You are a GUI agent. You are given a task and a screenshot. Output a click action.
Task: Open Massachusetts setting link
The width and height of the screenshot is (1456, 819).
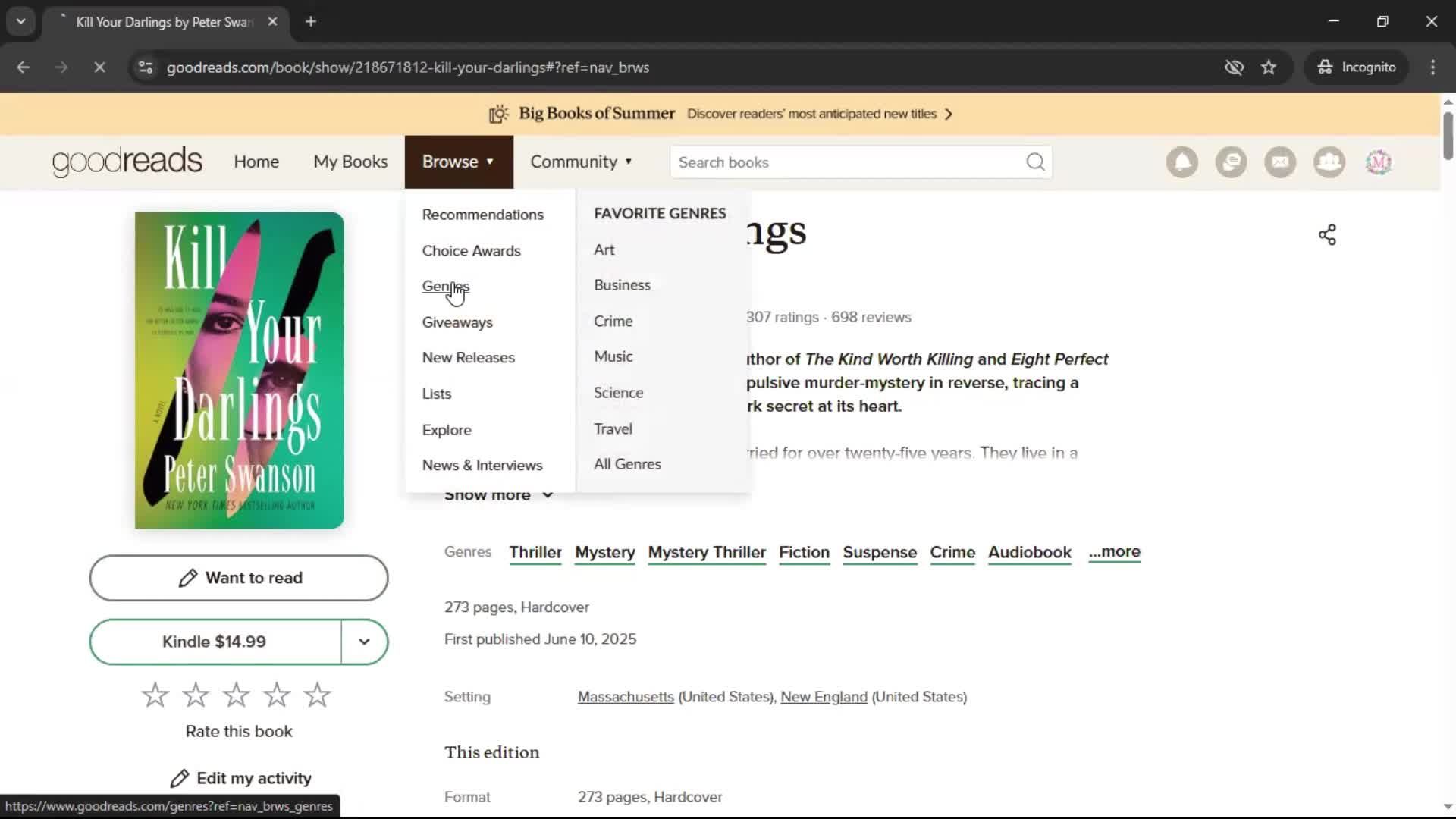626,697
